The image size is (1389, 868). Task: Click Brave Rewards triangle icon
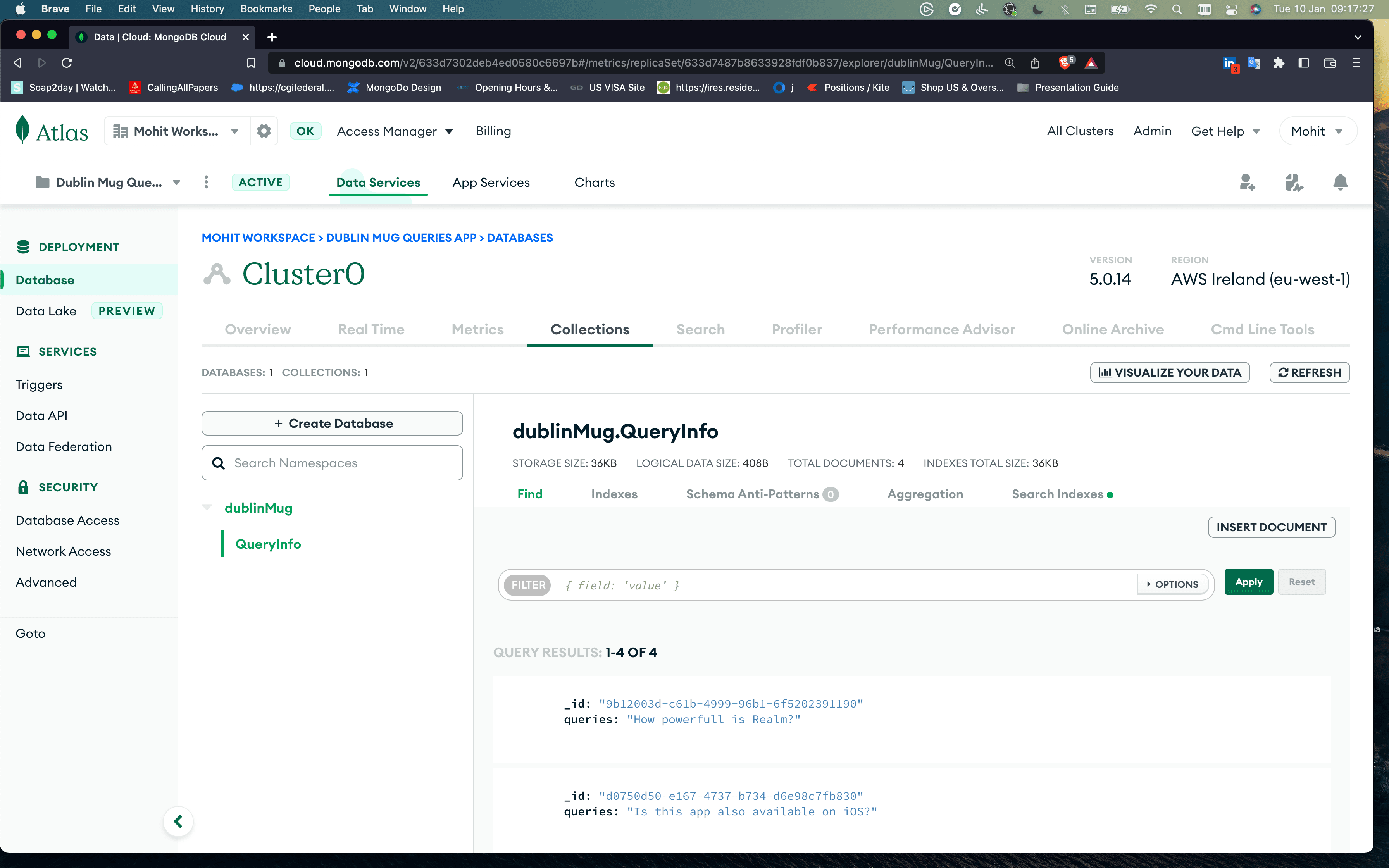pos(1091,62)
